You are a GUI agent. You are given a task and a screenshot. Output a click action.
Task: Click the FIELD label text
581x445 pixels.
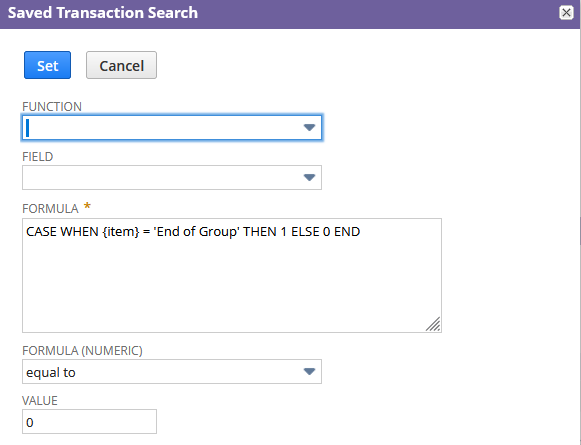pos(38,157)
